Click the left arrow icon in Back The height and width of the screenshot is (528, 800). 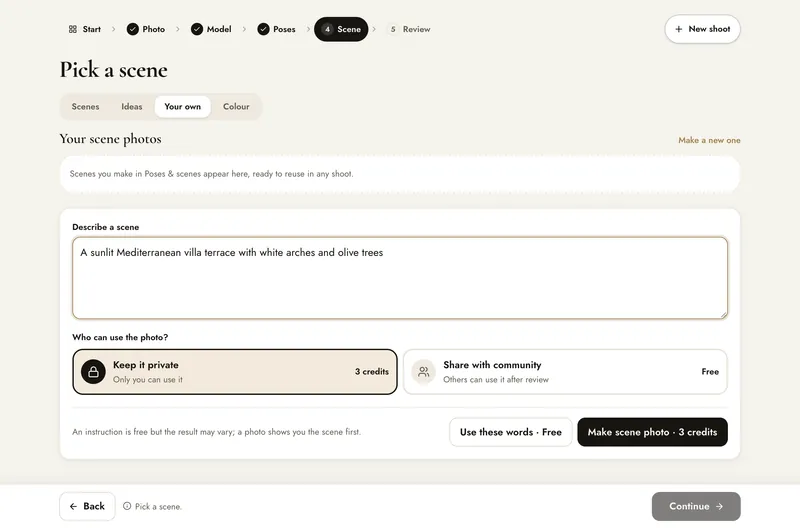(73, 506)
